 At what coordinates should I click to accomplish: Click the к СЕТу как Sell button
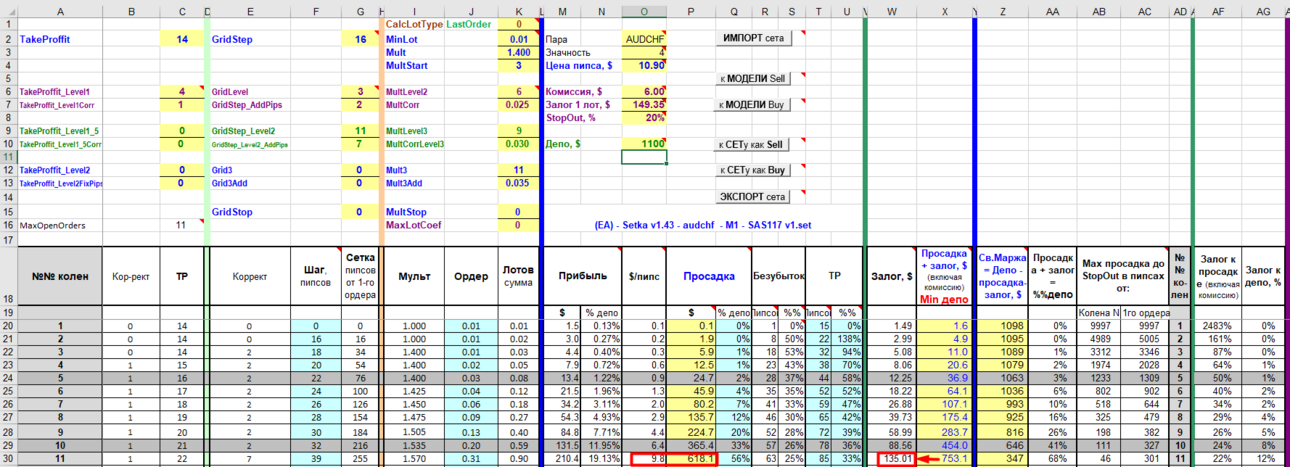[x=754, y=144]
